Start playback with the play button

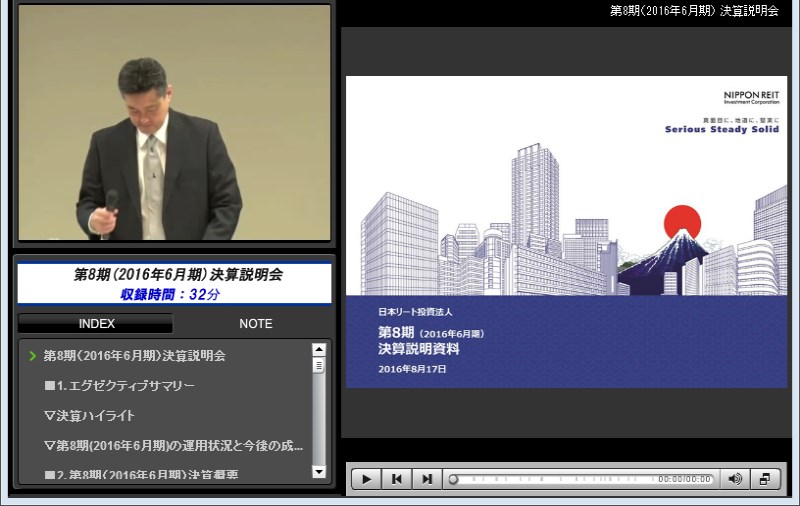[x=366, y=479]
